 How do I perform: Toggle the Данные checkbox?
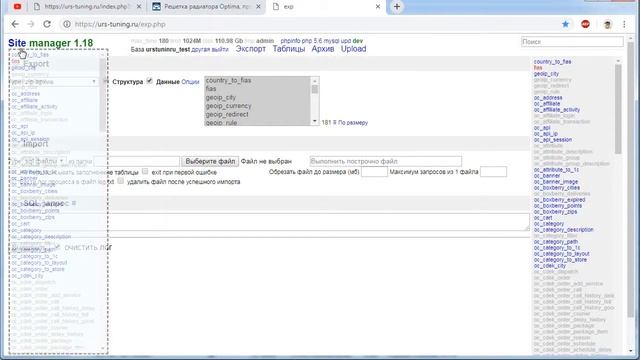(x=149, y=81)
